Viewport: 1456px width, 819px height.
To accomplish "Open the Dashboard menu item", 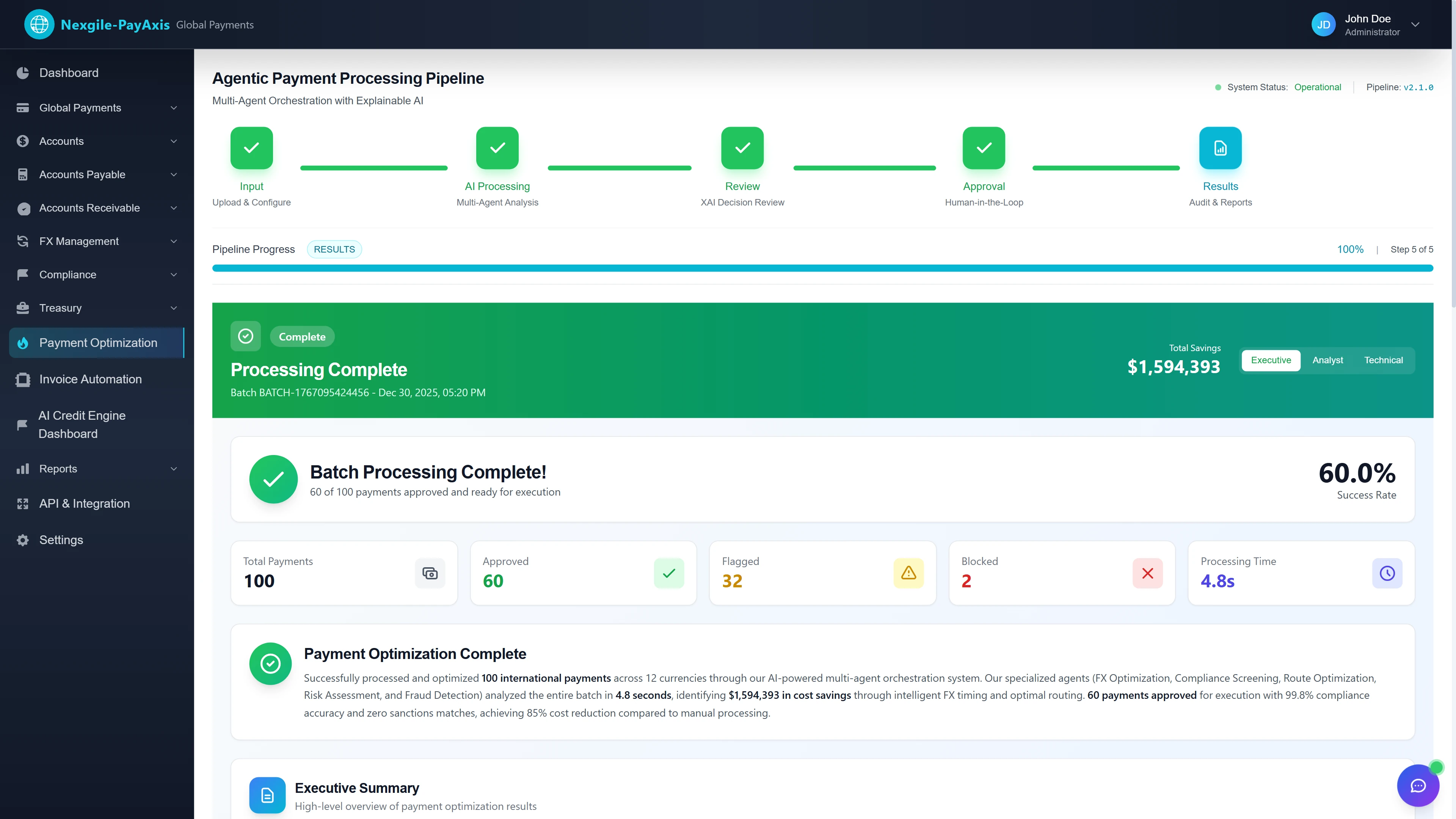I will (69, 73).
